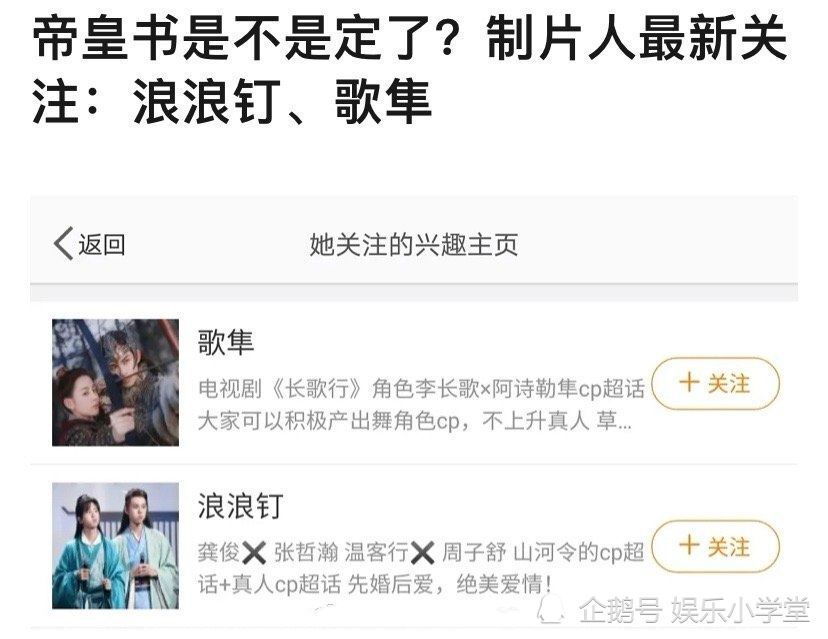Image resolution: width=828 pixels, height=639 pixels.
Task: Click the 龚俊 张哲瀚 description line
Action: pos(421,552)
